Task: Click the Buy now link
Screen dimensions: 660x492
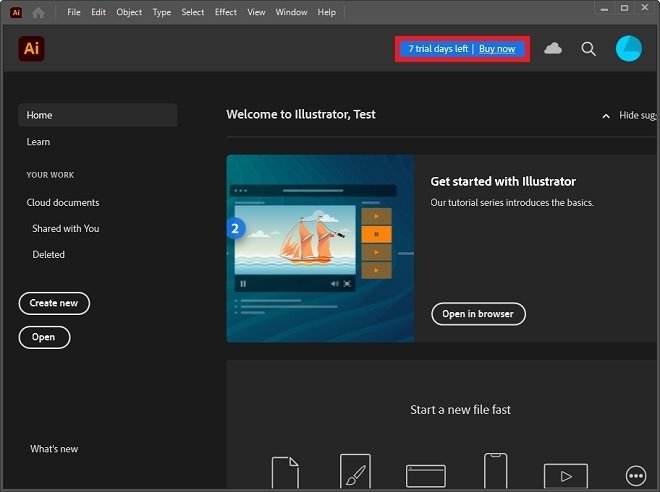Action: click(497, 49)
